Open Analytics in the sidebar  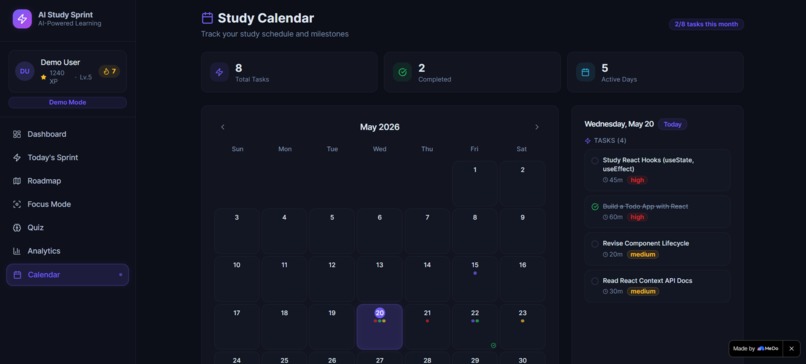67,251
